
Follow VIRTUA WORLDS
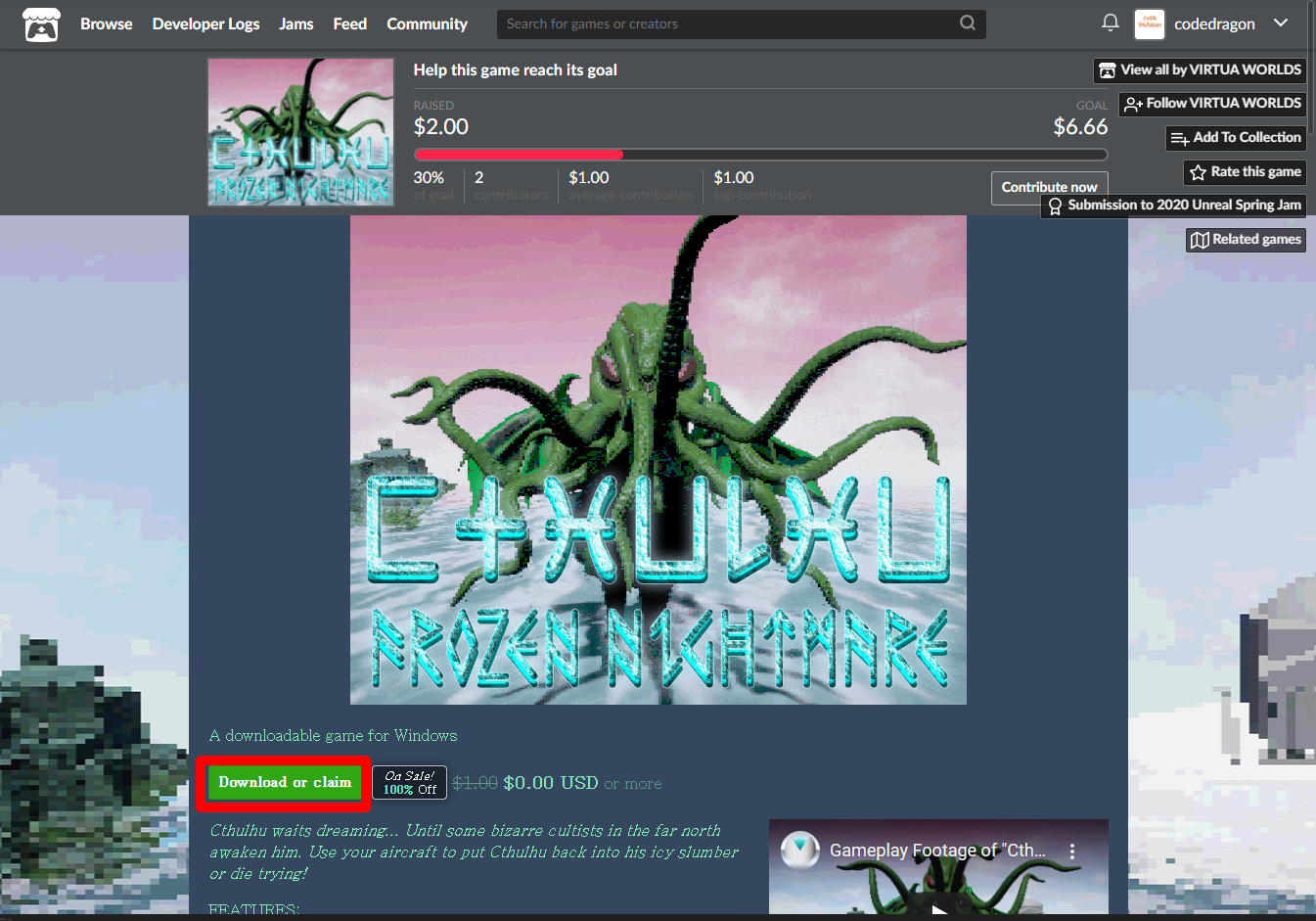coord(1212,104)
